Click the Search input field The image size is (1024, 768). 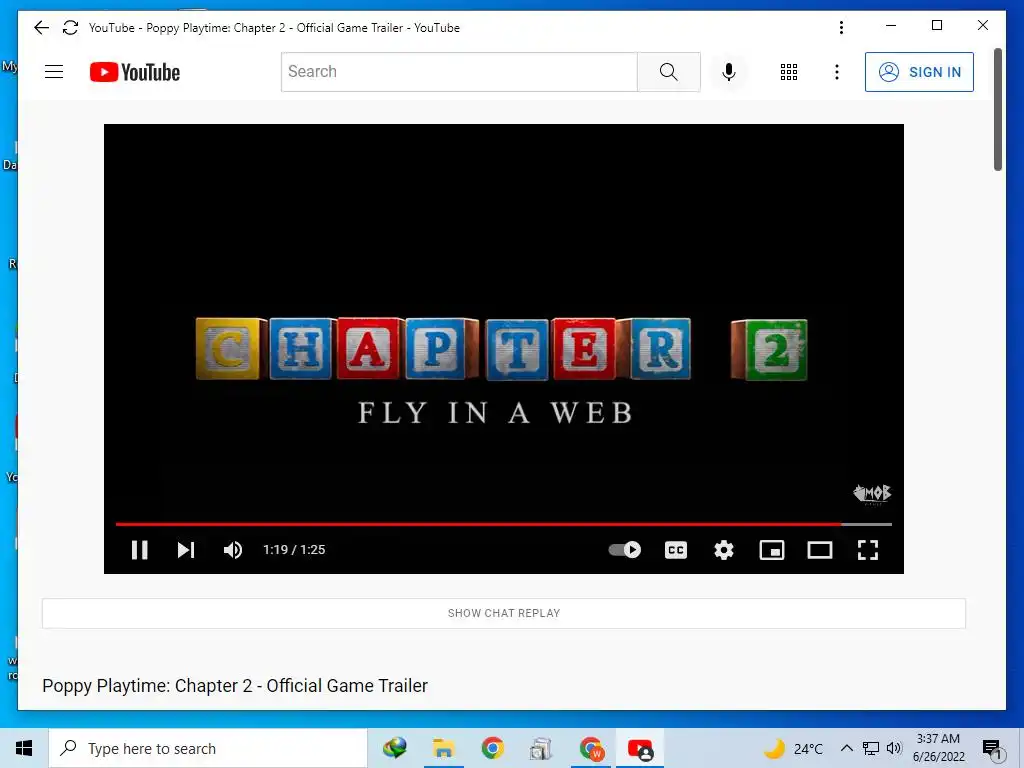click(x=459, y=72)
